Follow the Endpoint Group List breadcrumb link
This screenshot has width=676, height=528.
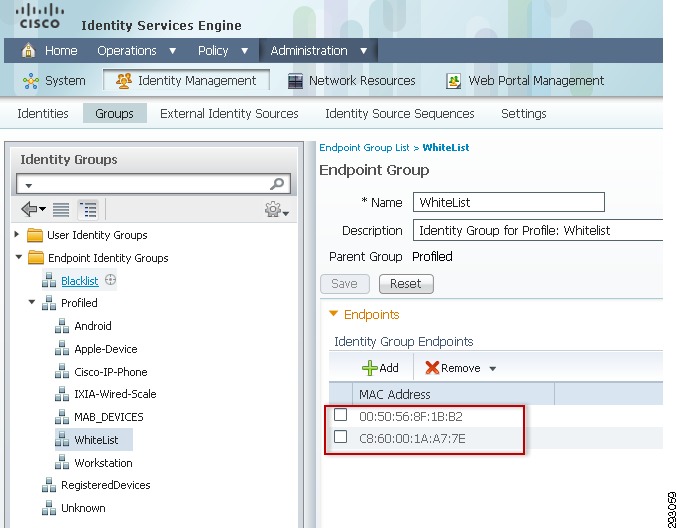coord(364,147)
